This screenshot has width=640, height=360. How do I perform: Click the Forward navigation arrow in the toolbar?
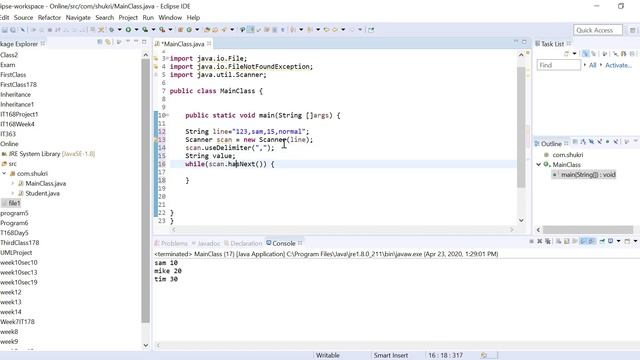click(352, 30)
